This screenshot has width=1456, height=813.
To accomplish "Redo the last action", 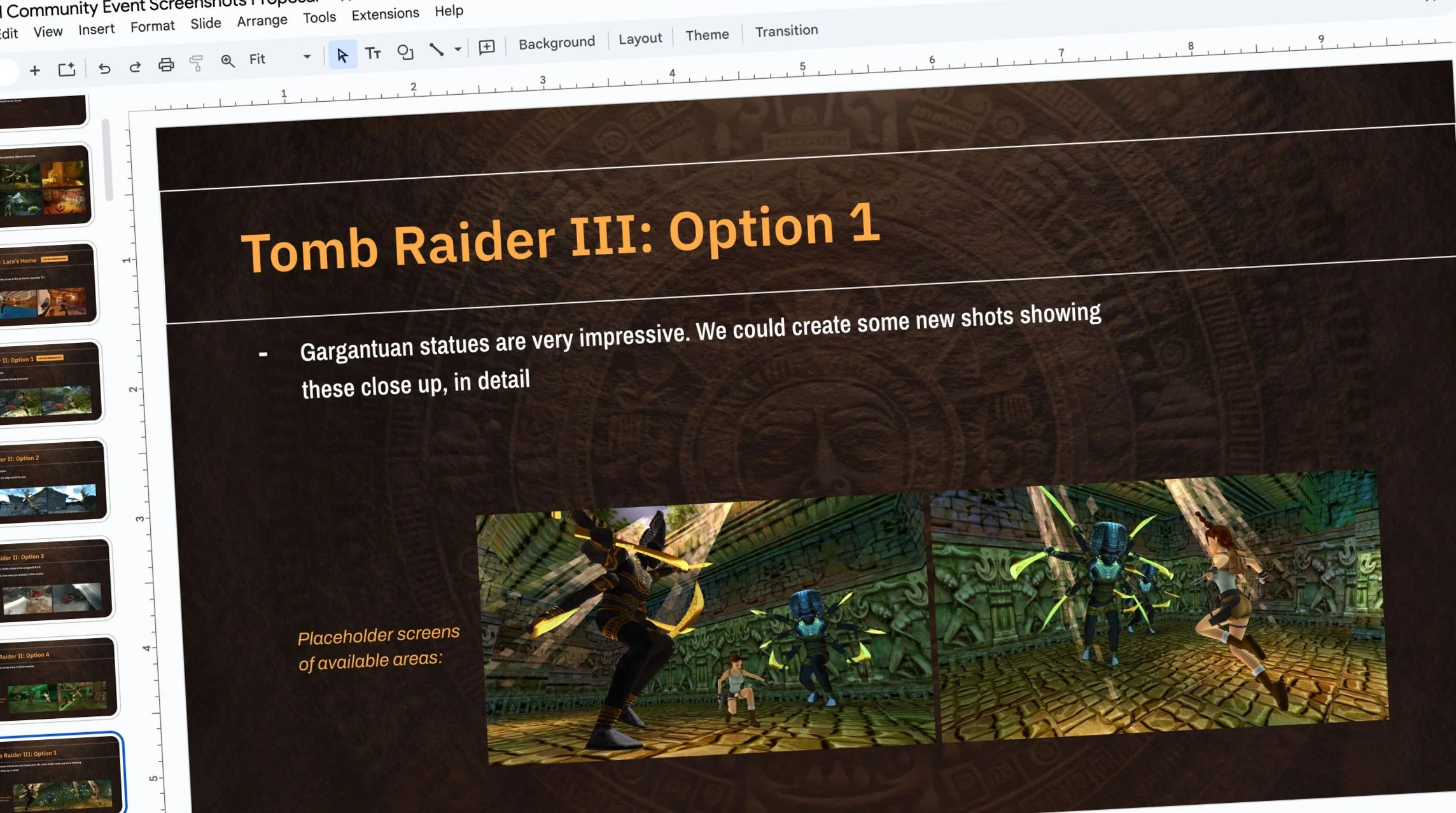I will coord(135,66).
